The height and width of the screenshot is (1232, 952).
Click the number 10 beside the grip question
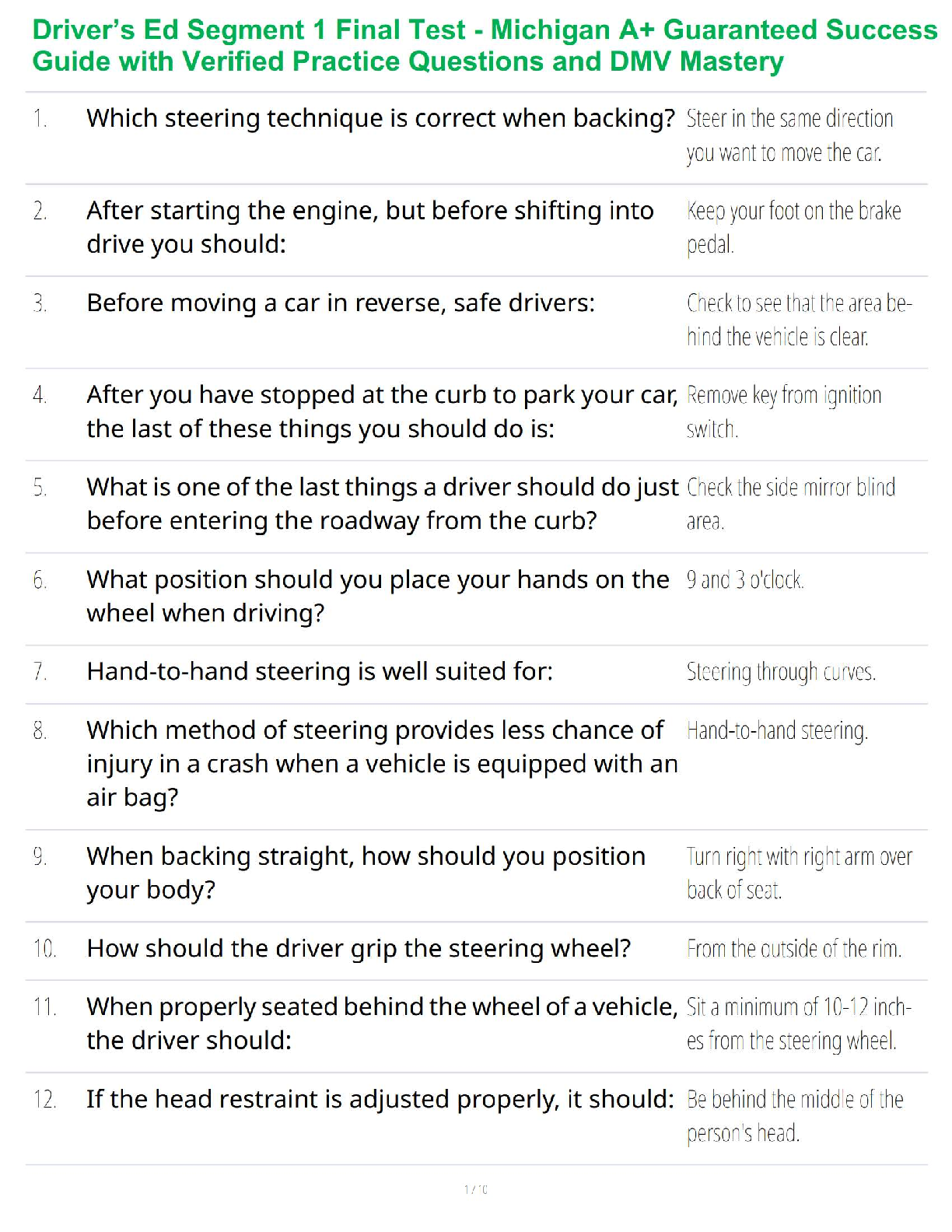click(x=44, y=949)
